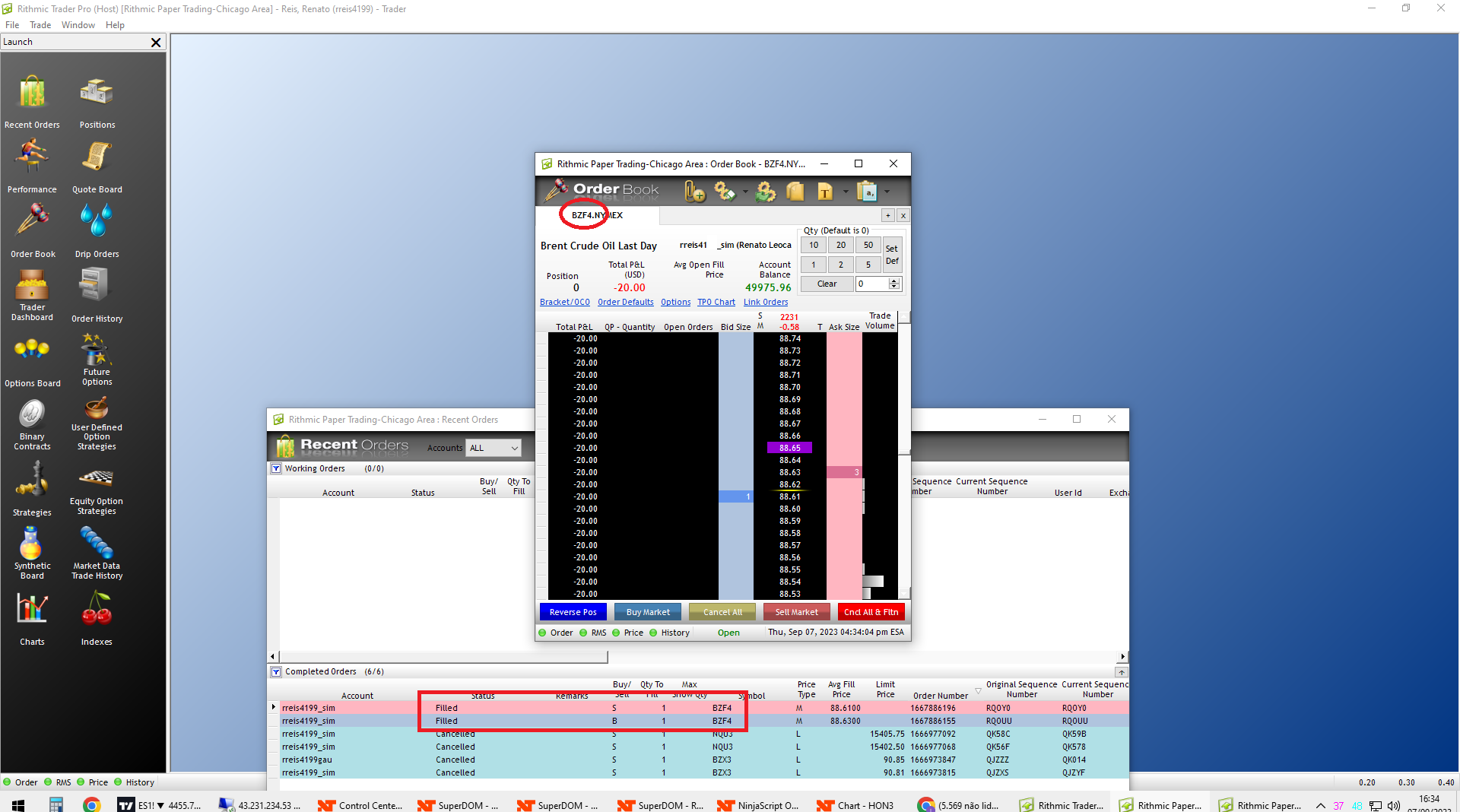This screenshot has width=1460, height=812.
Task: Toggle the Completed Orders filter checkbox
Action: tap(276, 672)
